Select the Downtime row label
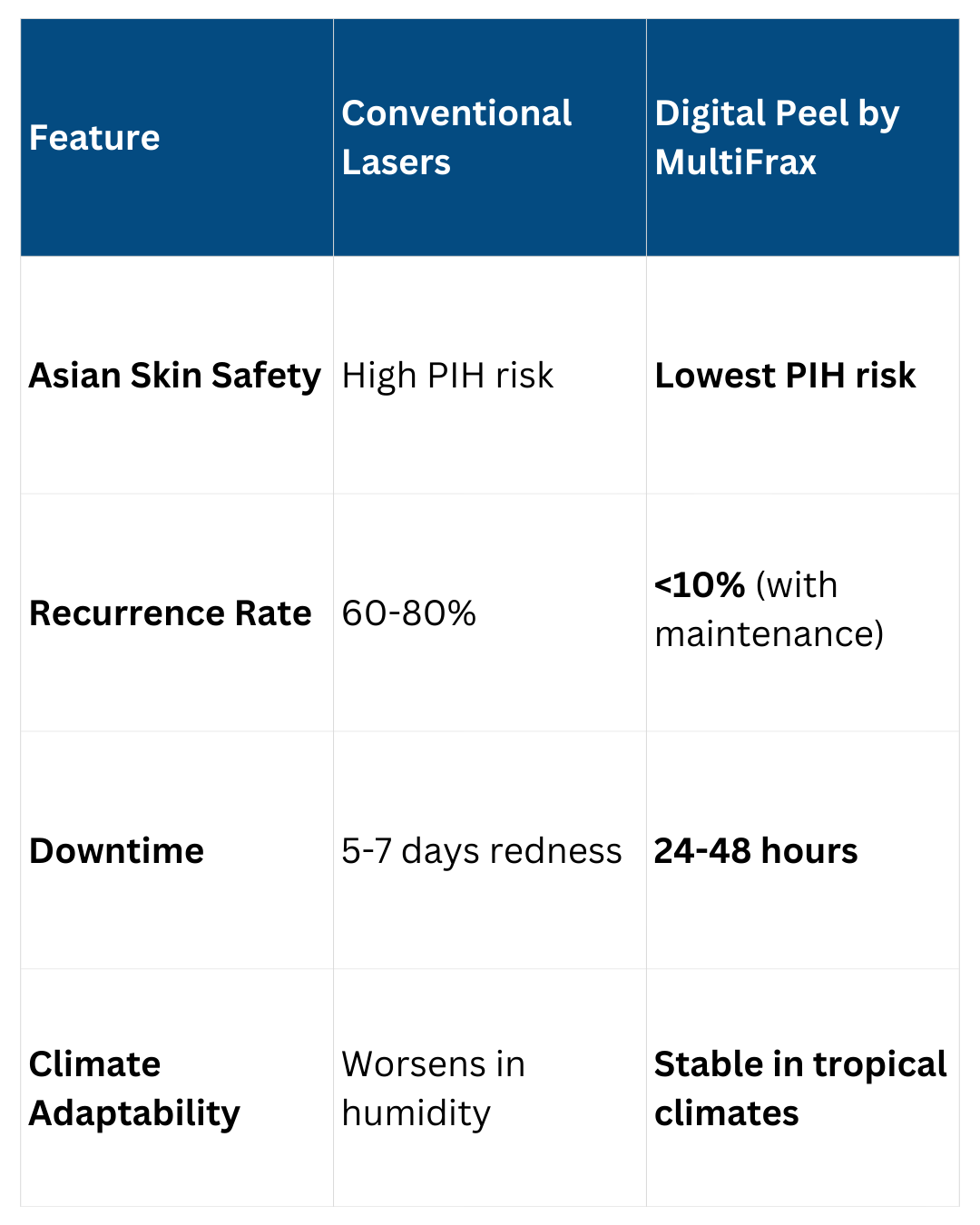Image resolution: width=980 pixels, height=1225 pixels. click(117, 851)
